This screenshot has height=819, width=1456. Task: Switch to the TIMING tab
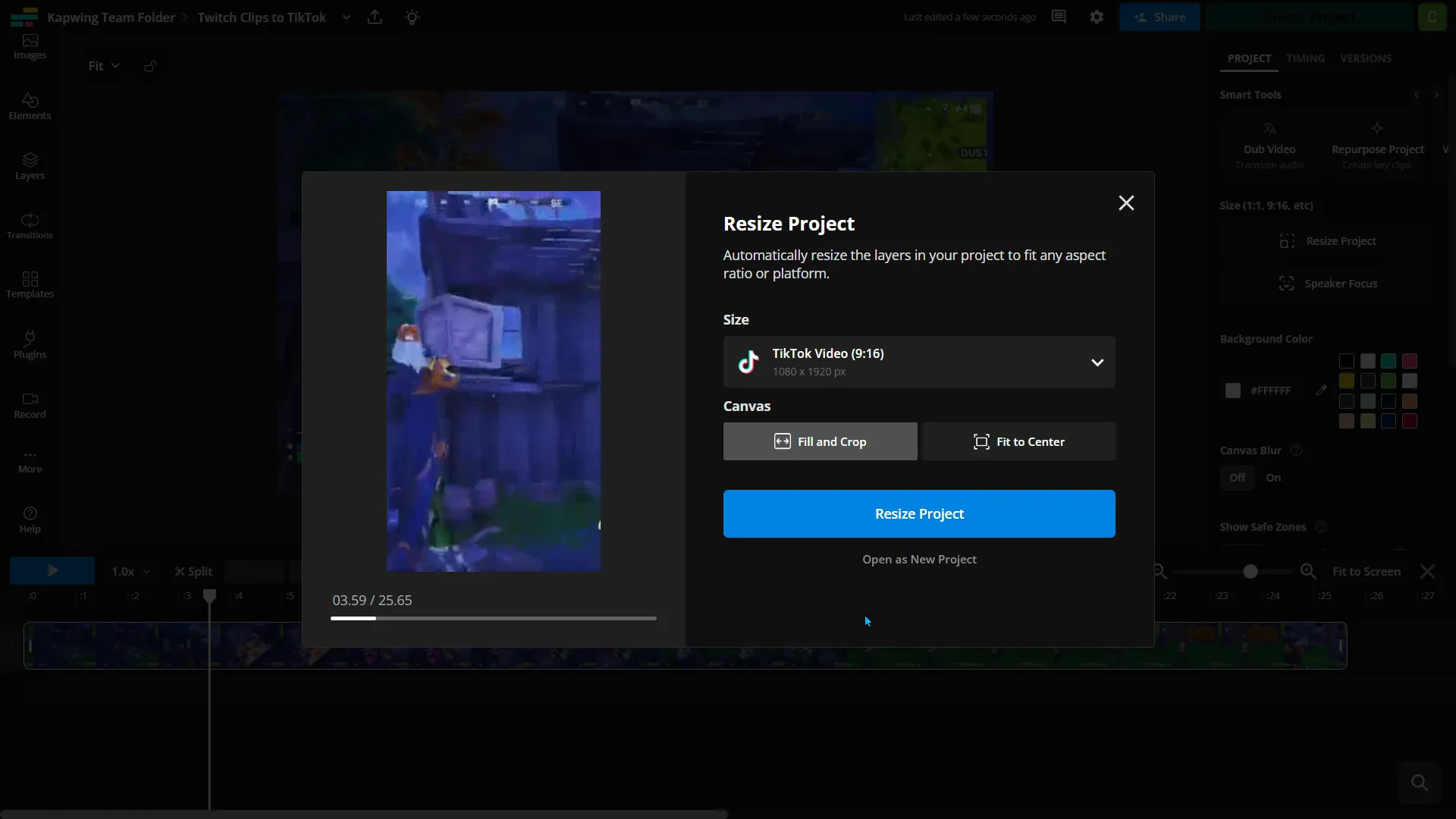[1305, 58]
